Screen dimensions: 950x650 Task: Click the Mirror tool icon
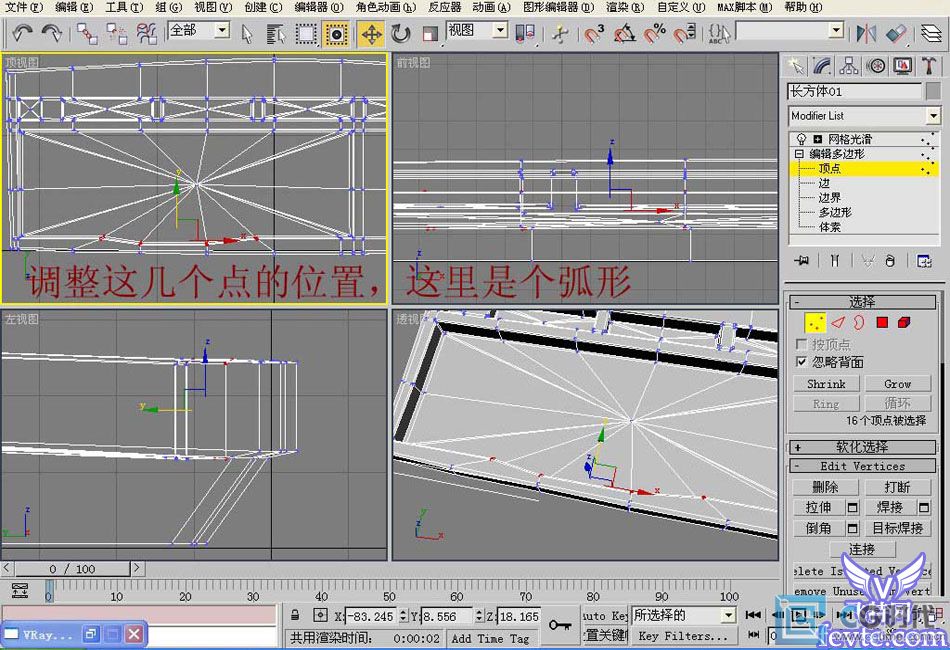click(866, 33)
